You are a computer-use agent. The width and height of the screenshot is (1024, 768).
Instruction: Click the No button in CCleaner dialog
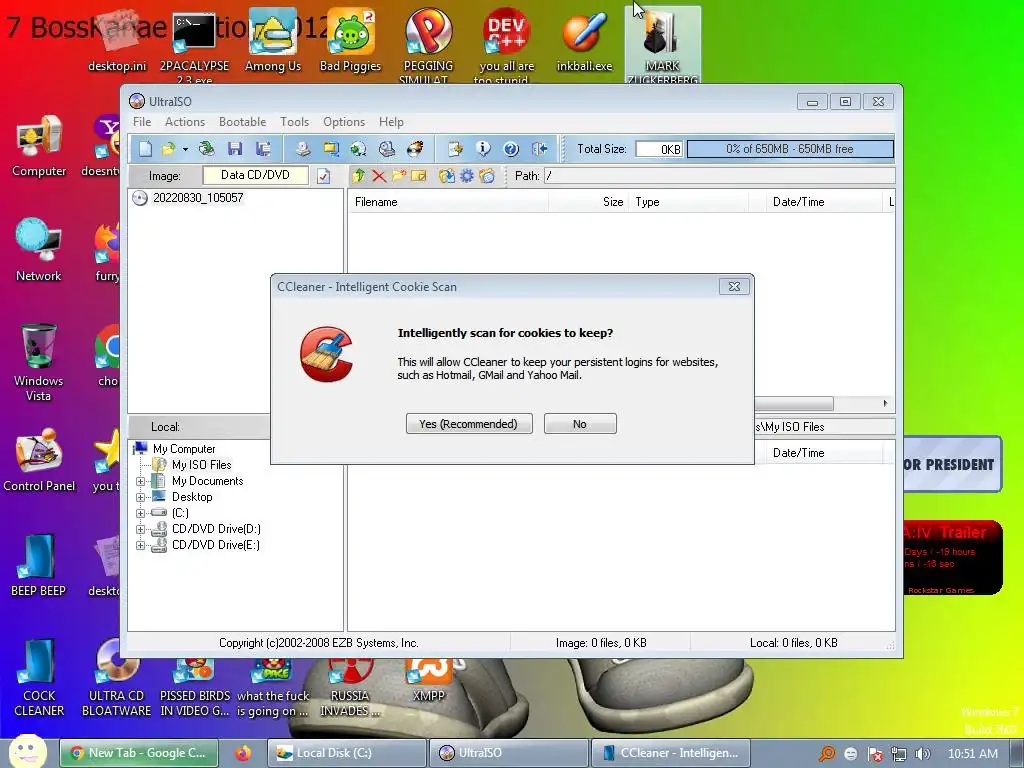tap(580, 424)
